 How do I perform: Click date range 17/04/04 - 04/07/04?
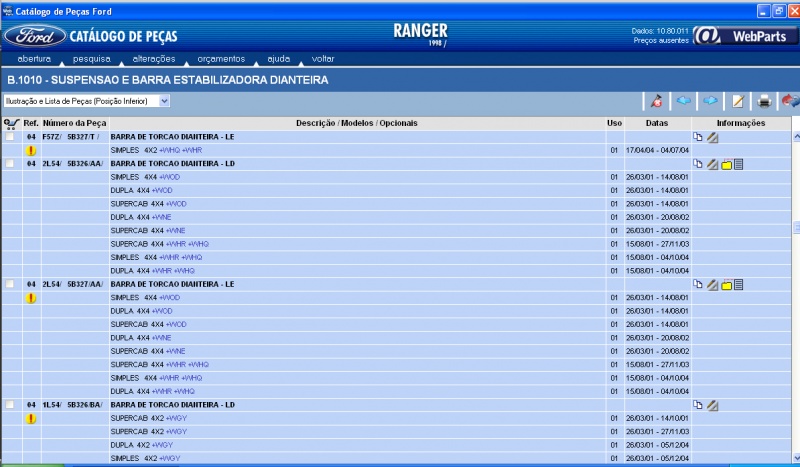pos(657,150)
